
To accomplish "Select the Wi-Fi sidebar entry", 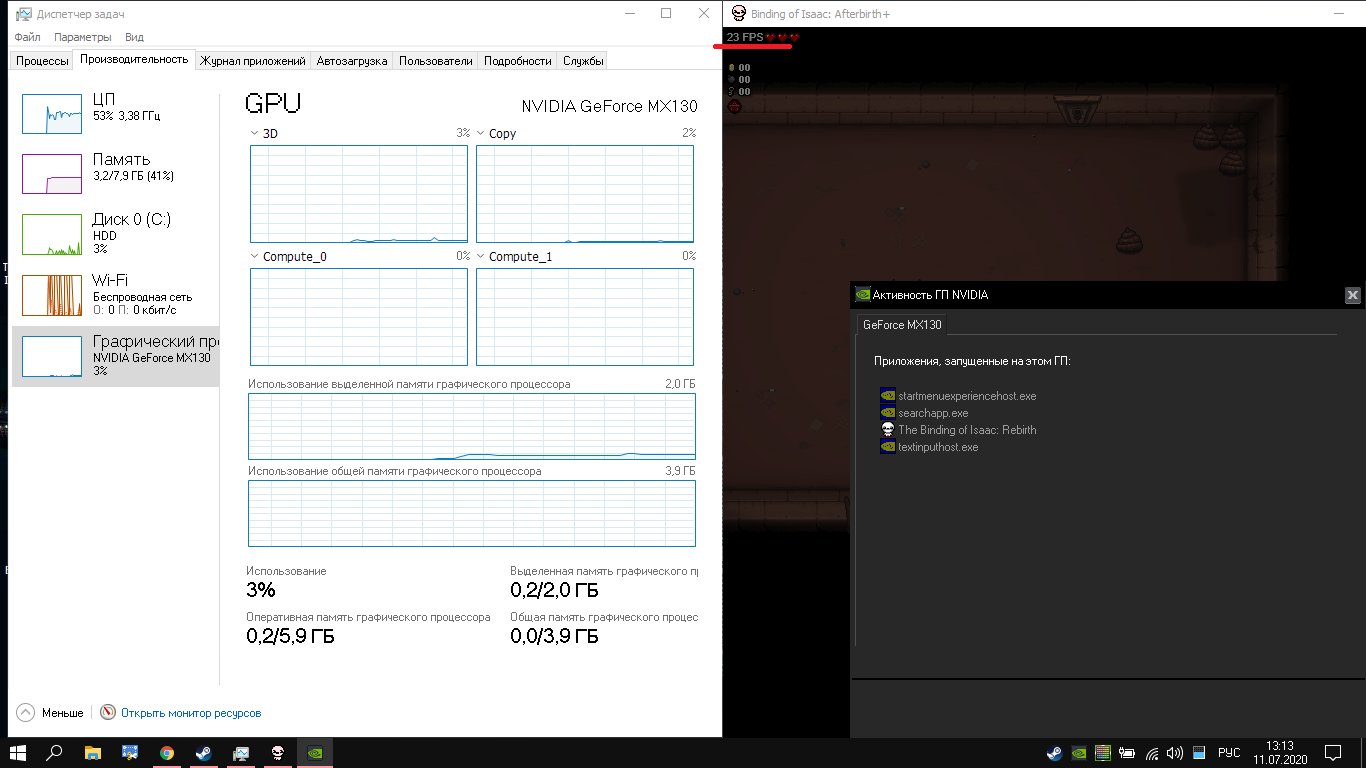I will [x=115, y=295].
